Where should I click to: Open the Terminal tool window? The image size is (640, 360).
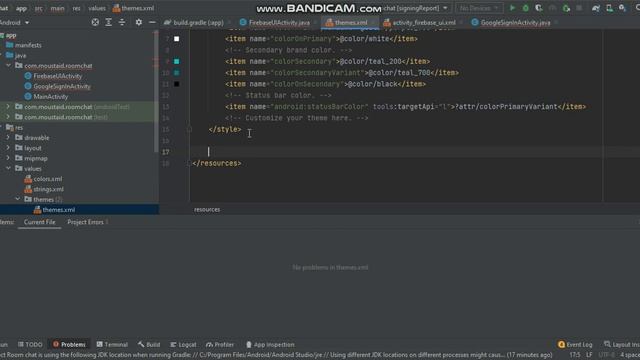point(112,344)
